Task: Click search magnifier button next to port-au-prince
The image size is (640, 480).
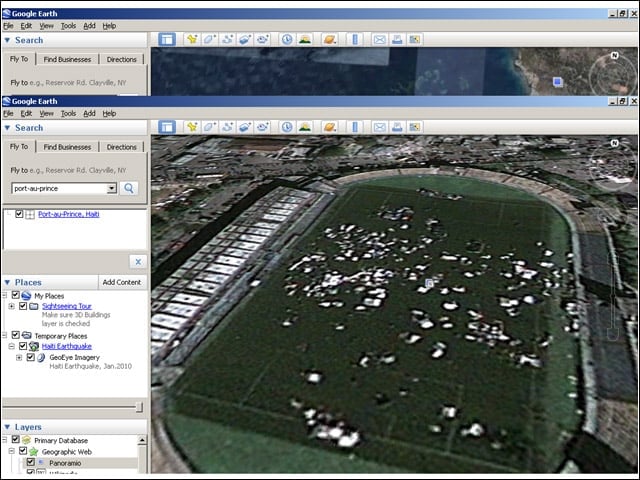Action: pyautogui.click(x=129, y=188)
